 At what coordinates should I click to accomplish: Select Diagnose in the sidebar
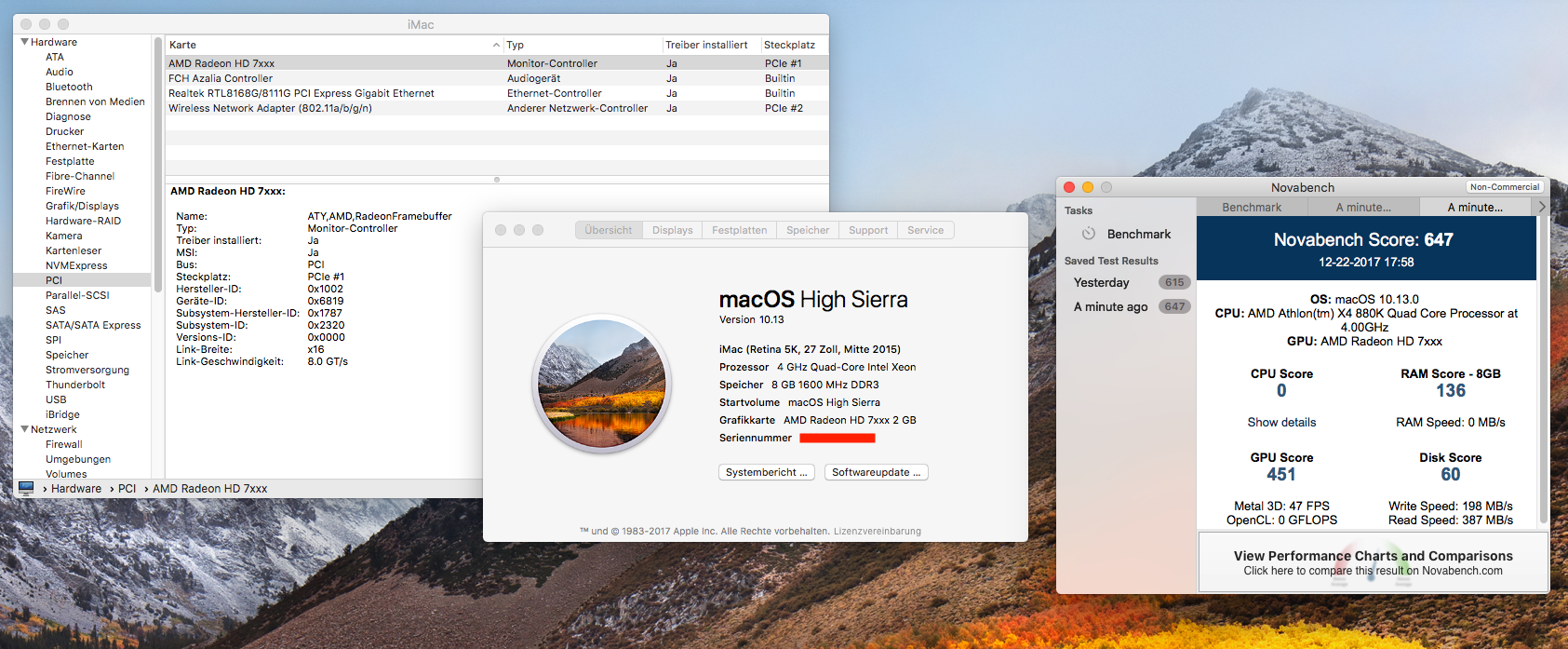coord(68,116)
